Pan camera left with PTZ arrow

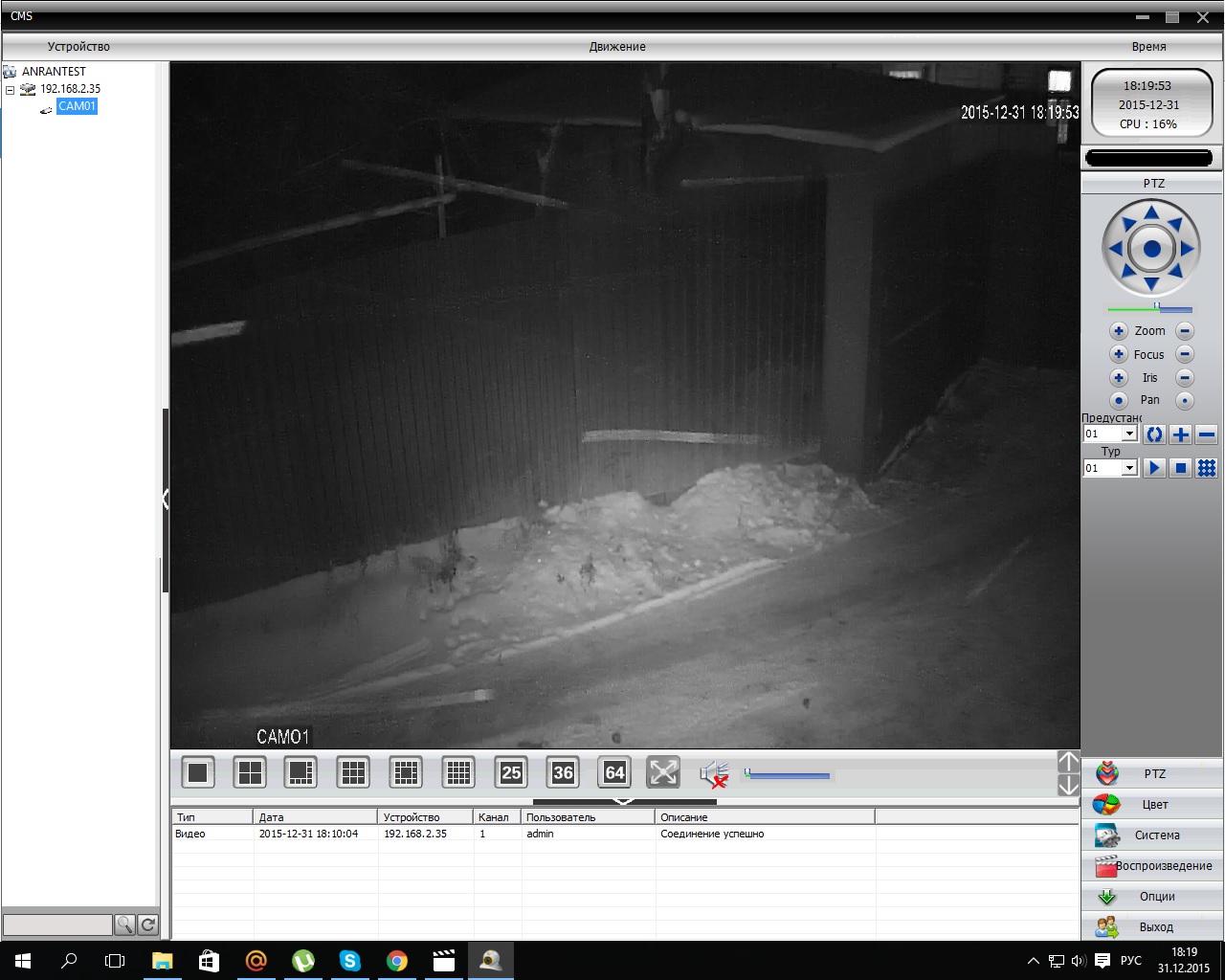tap(1115, 249)
